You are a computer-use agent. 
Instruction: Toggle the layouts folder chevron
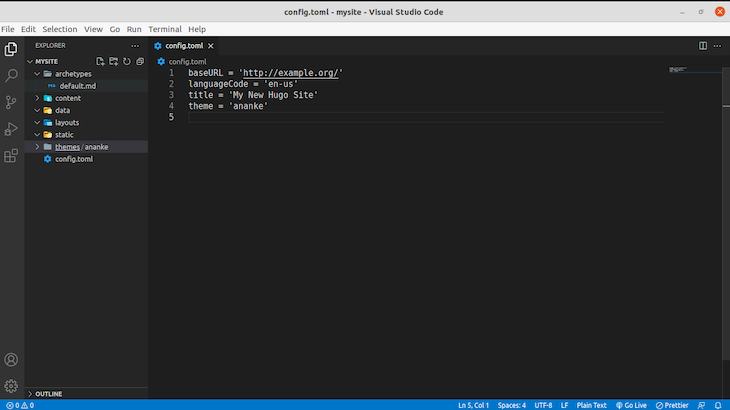coord(37,122)
